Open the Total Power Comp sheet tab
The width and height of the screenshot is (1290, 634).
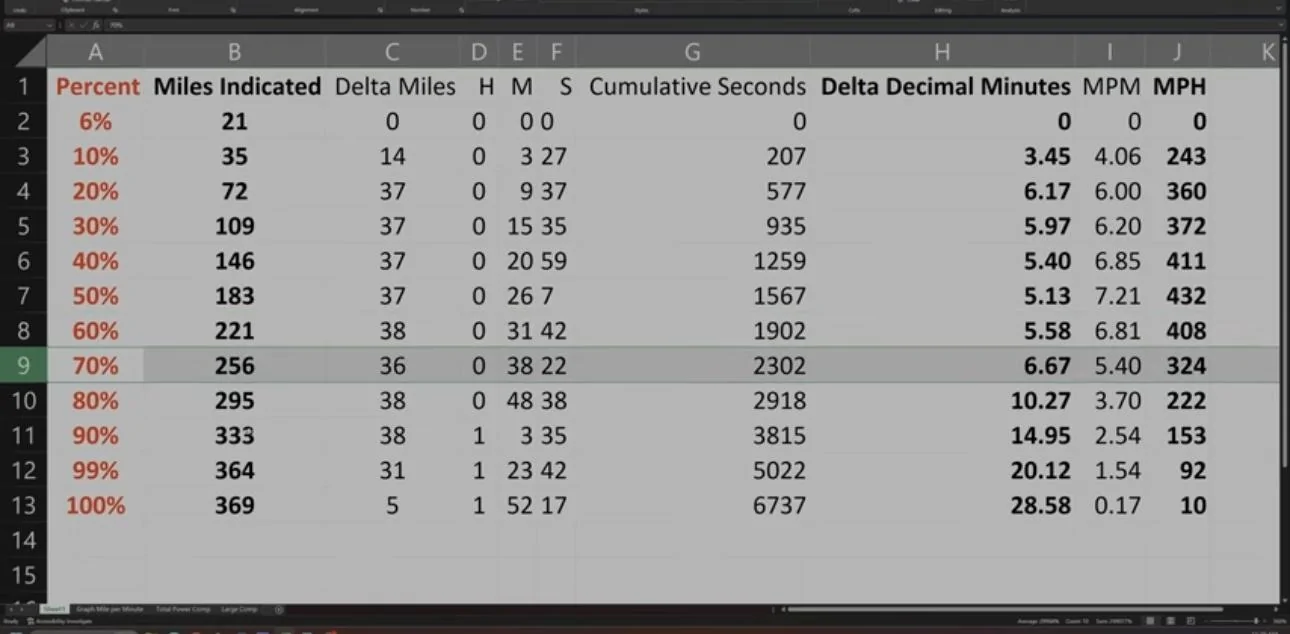coord(183,609)
